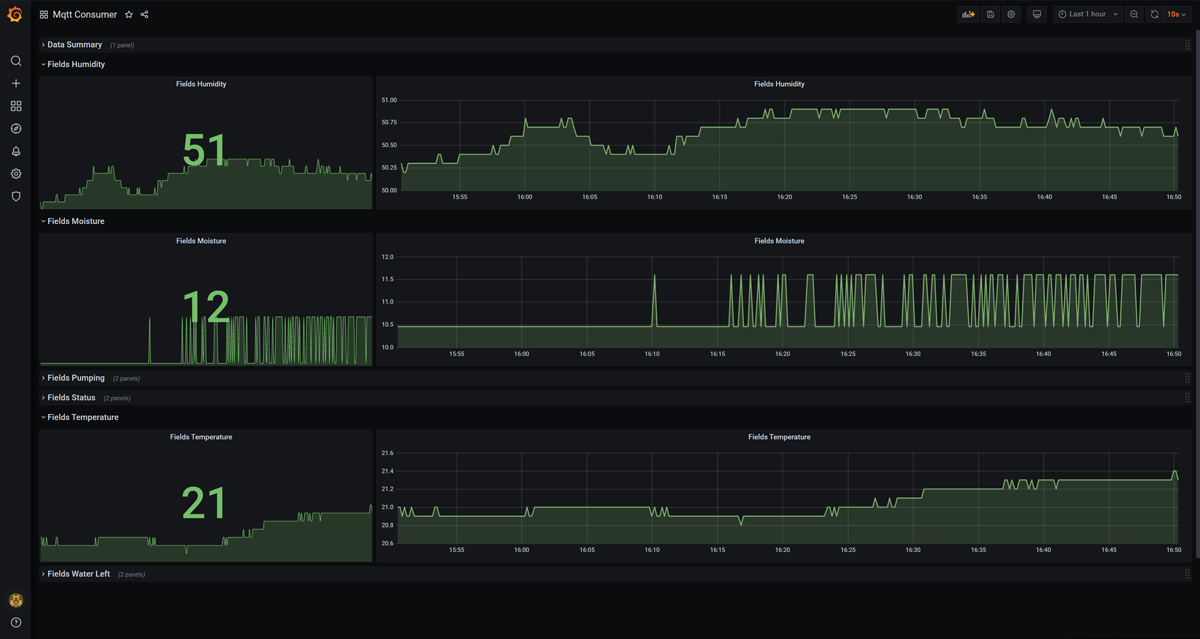Save the current dashboard
The image size is (1200, 639).
tap(990, 14)
